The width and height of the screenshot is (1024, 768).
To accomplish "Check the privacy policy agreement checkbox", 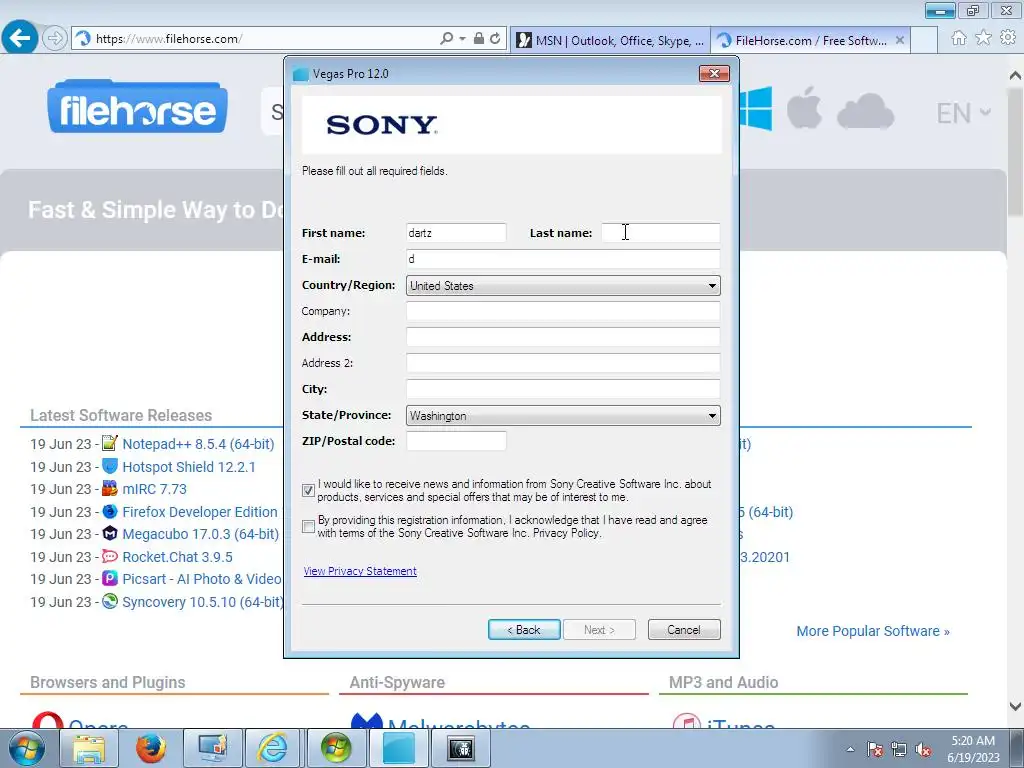I will click(309, 526).
